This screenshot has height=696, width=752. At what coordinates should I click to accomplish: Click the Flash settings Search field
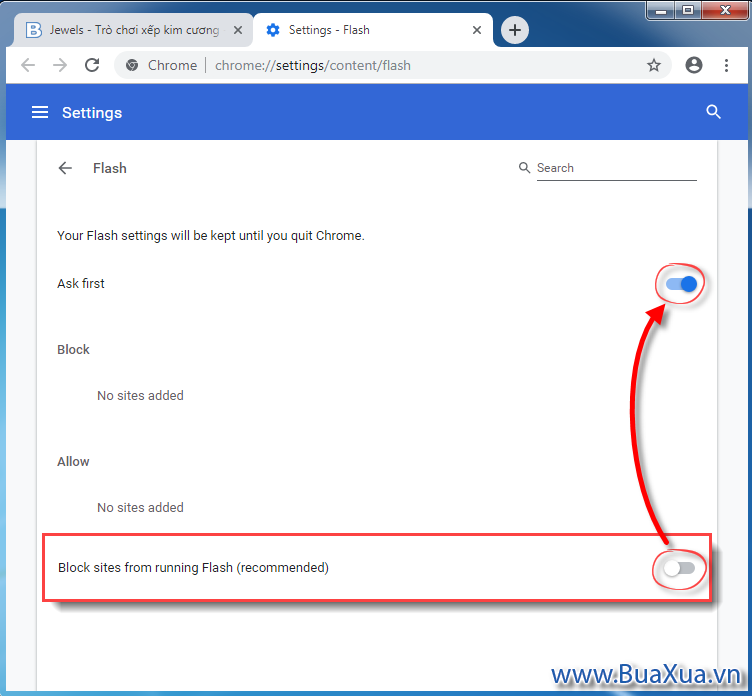point(616,168)
